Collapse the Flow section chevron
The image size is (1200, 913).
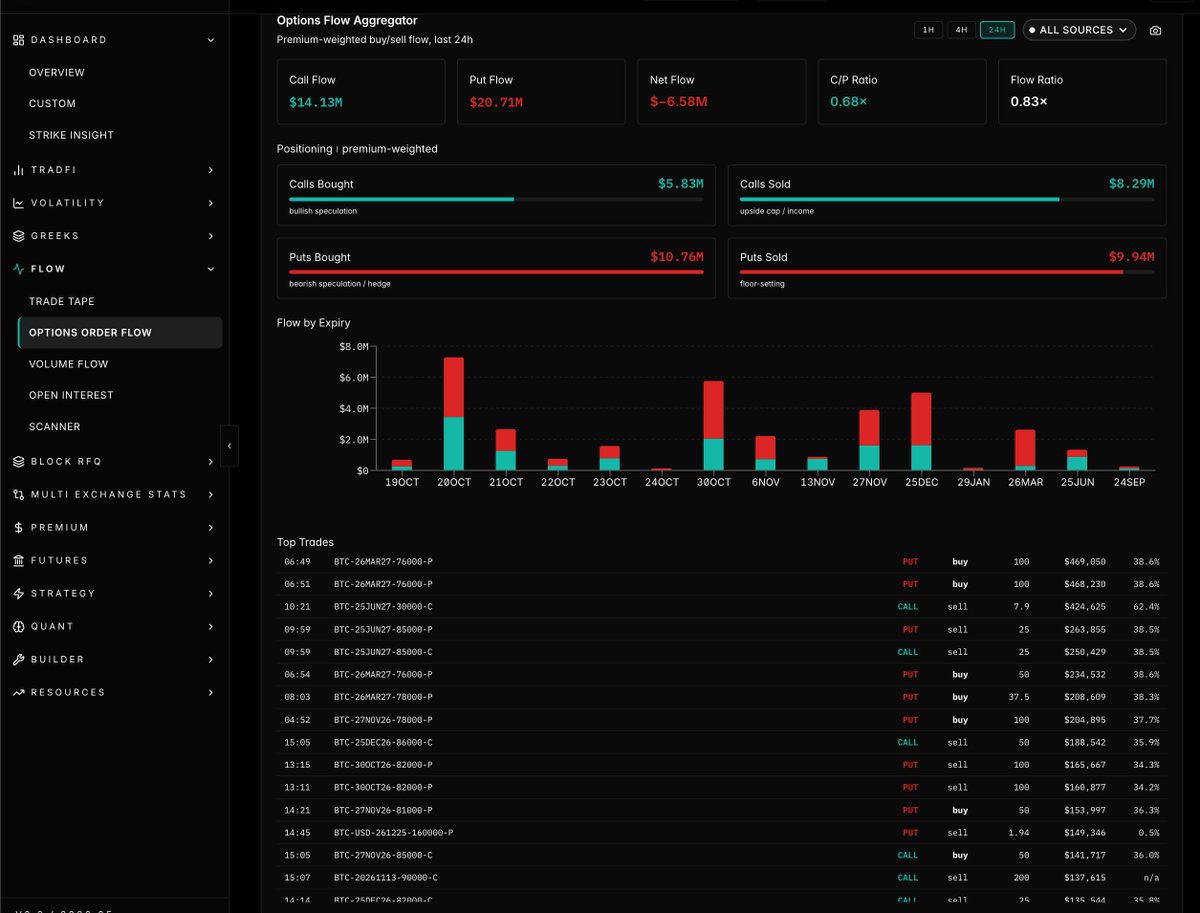pos(210,269)
